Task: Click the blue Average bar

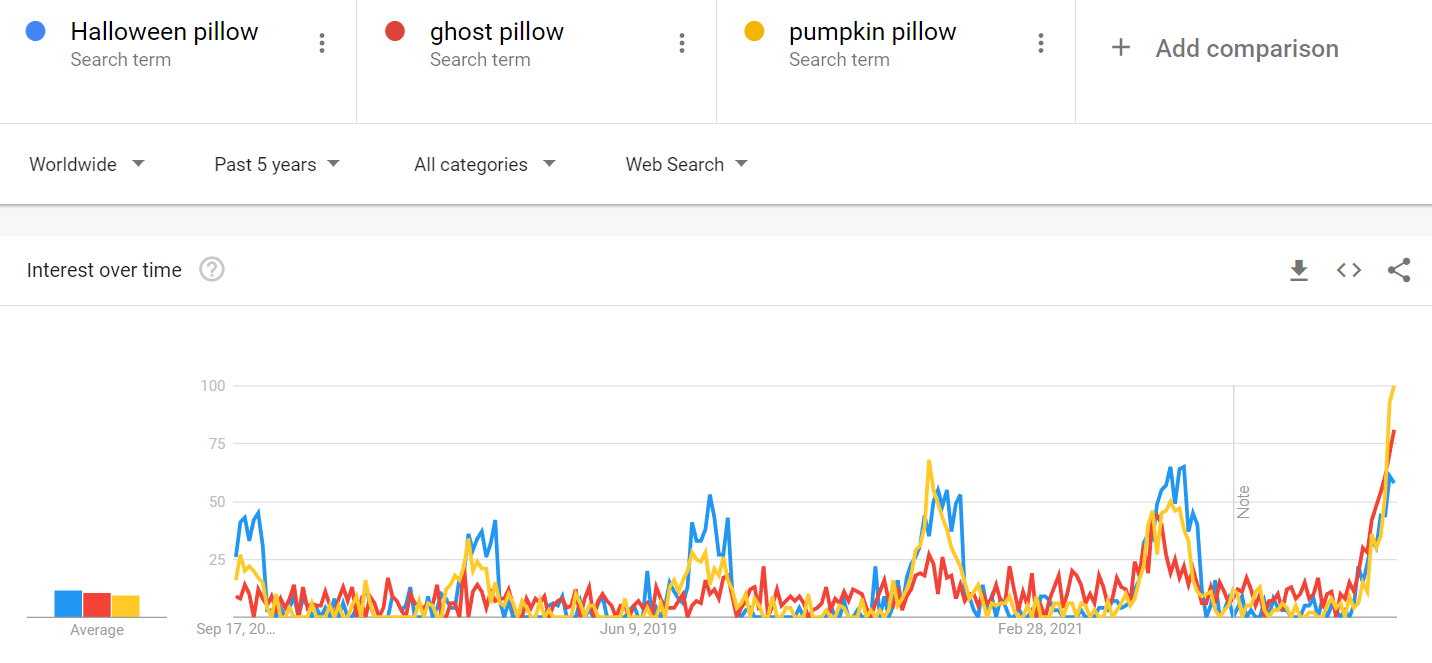Action: (68, 604)
